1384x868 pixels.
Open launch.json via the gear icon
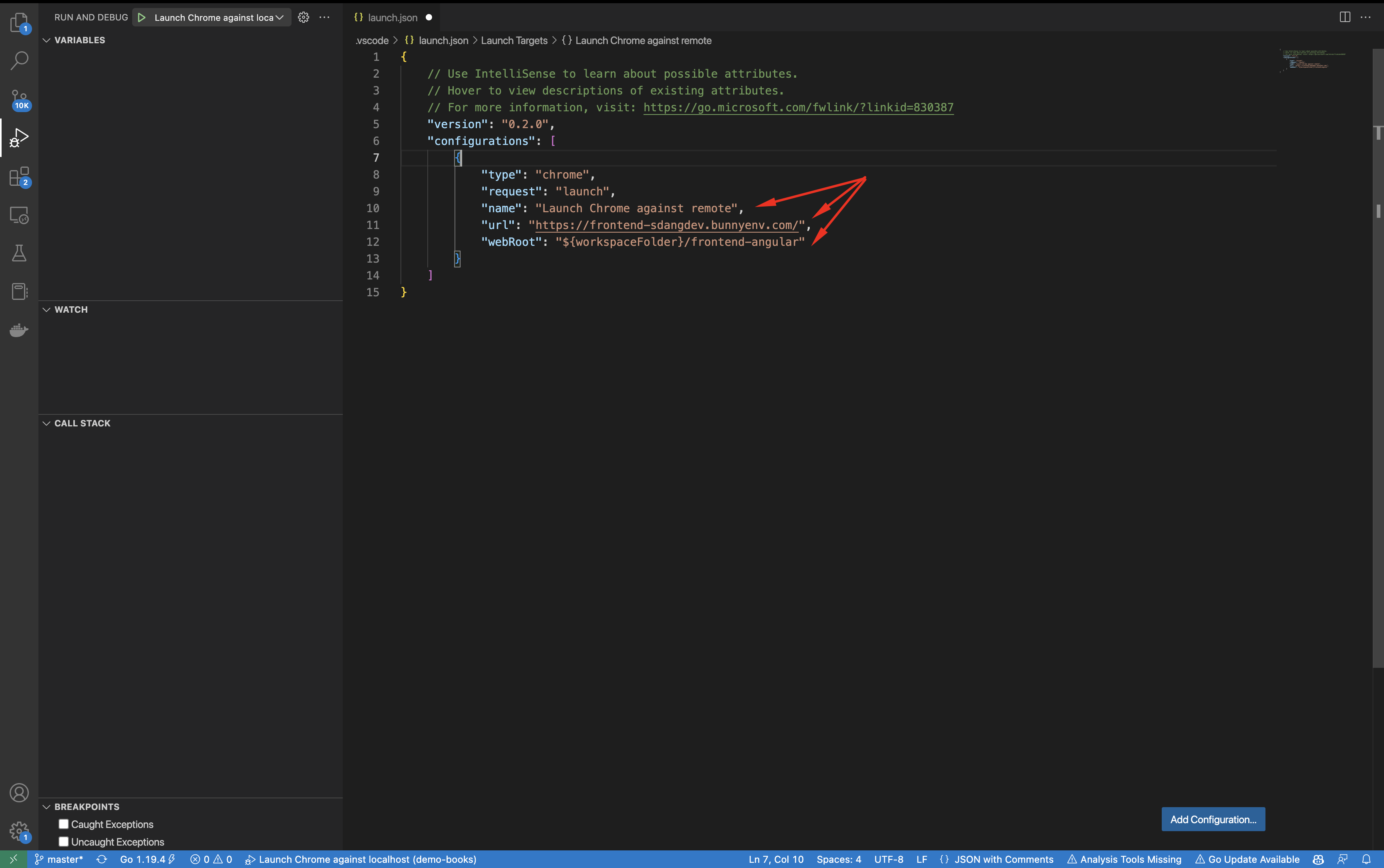304,17
